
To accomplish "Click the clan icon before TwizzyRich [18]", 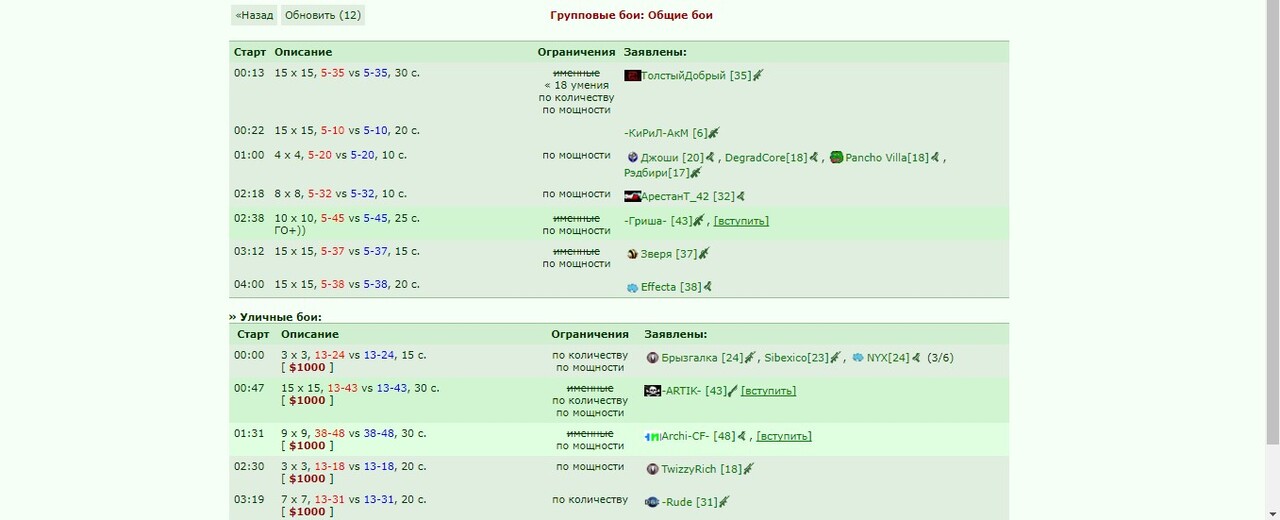I will tap(652, 469).
